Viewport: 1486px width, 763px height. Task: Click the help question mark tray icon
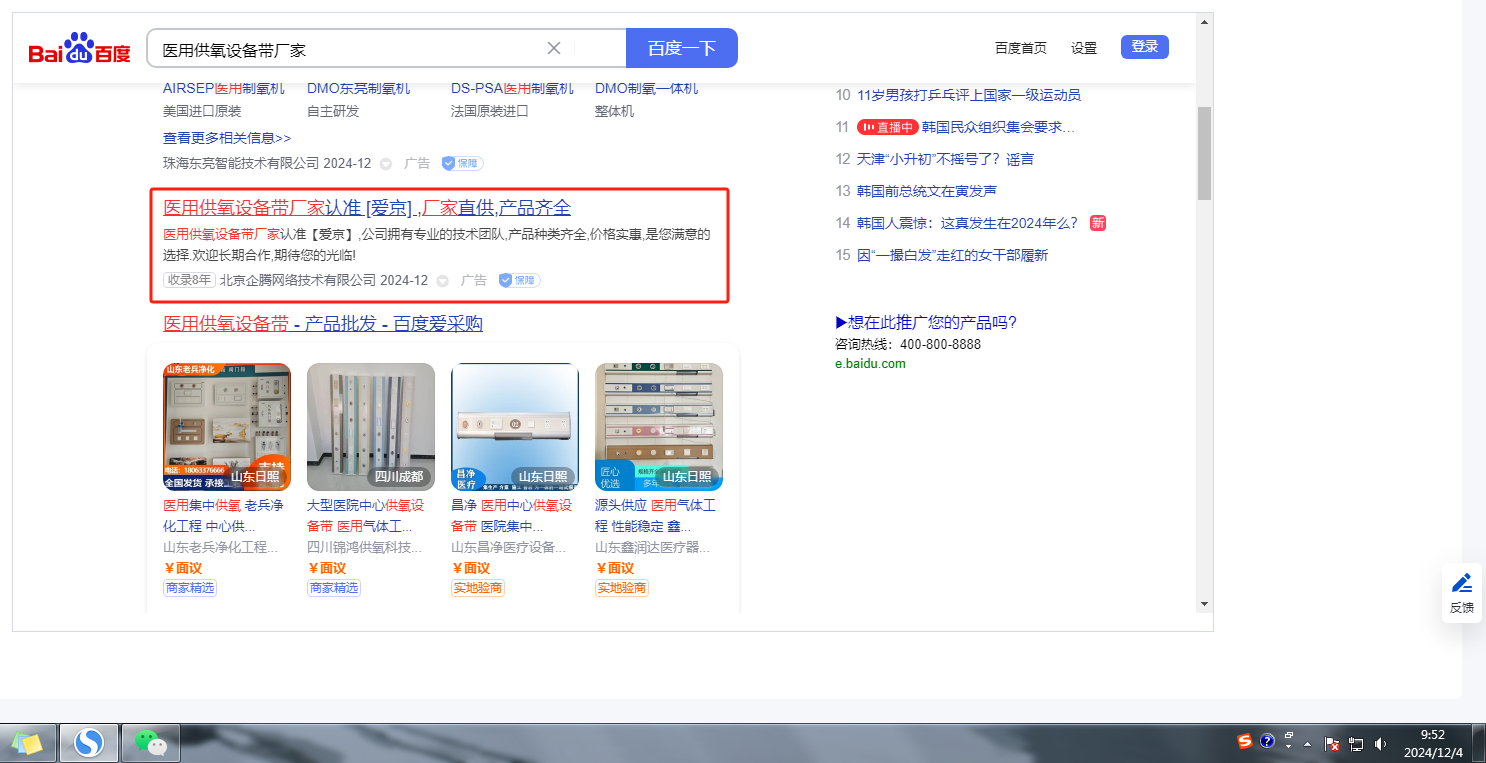pyautogui.click(x=1267, y=741)
